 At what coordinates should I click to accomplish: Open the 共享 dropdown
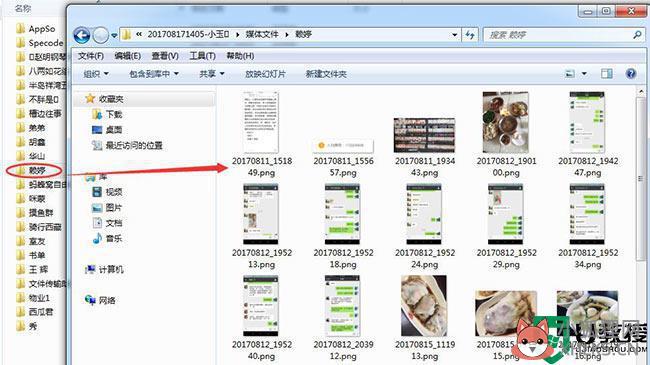[x=212, y=74]
